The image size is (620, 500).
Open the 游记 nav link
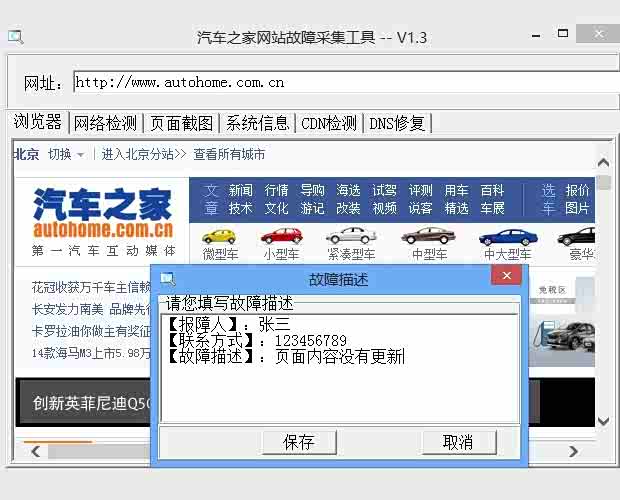[312, 208]
